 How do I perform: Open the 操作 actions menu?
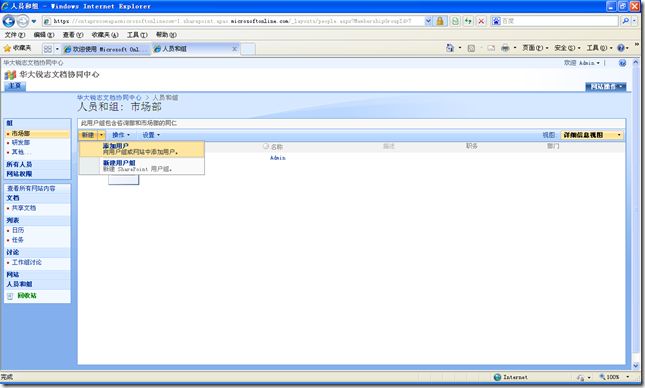coord(121,135)
